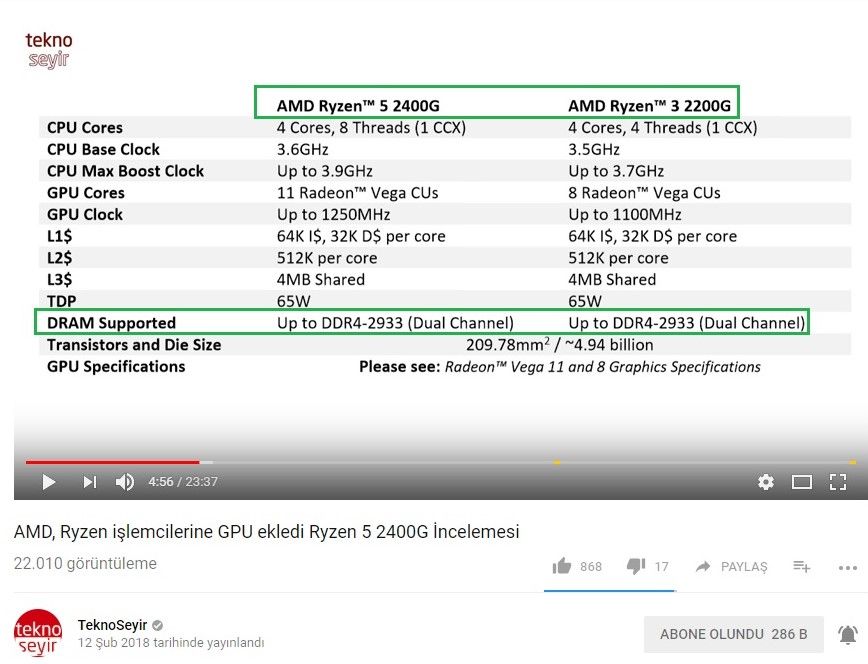Click the Up to 1250MHz GPU clock value
Screen dimensions: 868x664
(333, 214)
